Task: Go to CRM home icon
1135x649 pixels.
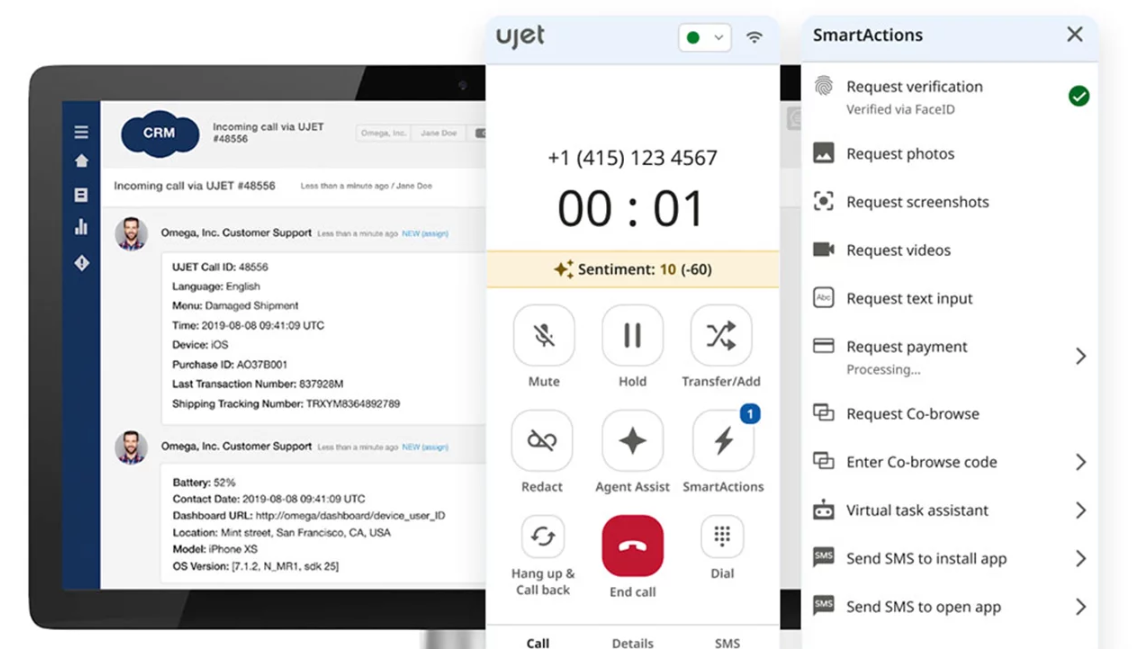Action: 81,161
